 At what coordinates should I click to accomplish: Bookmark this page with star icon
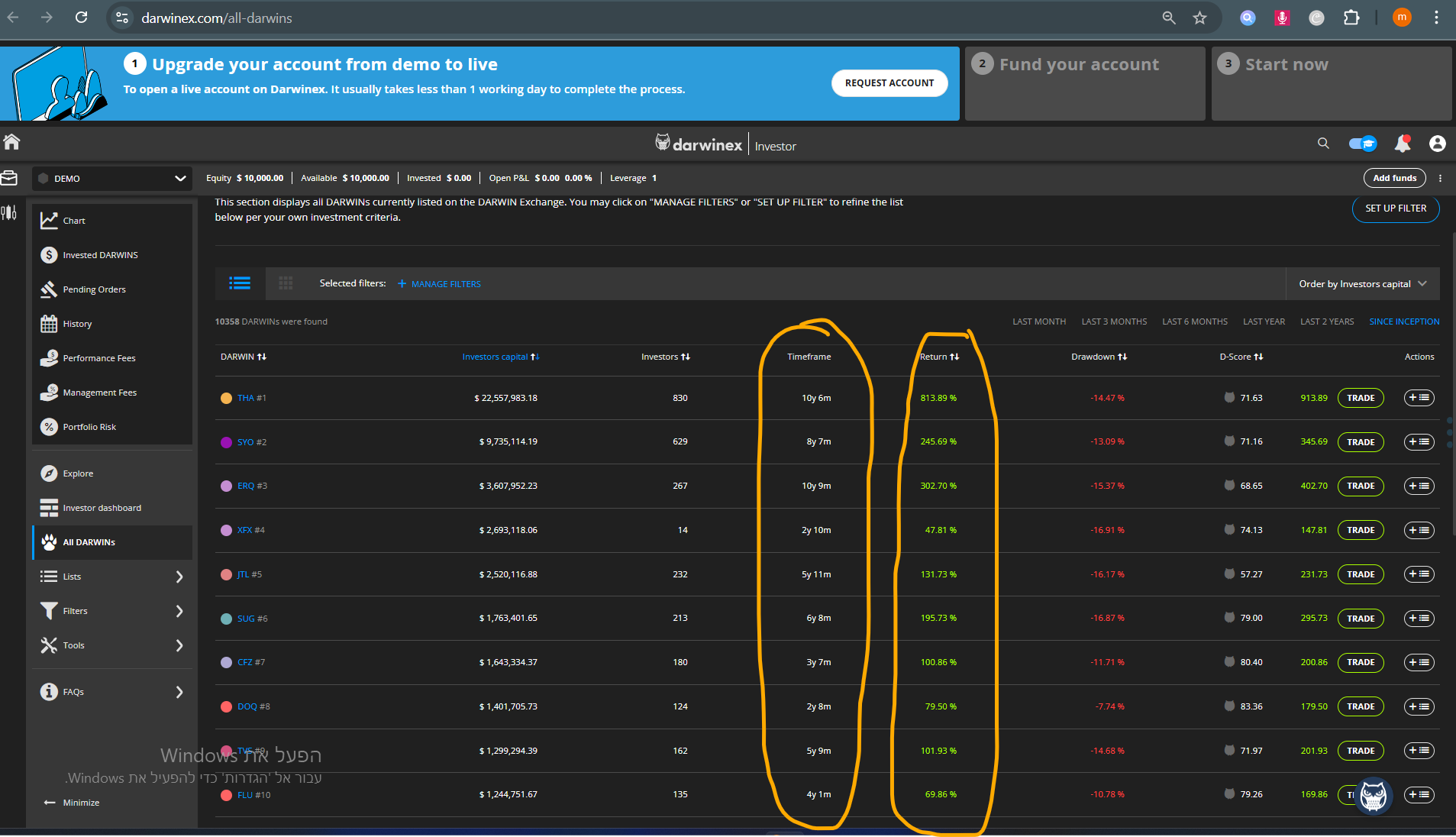coord(1200,18)
